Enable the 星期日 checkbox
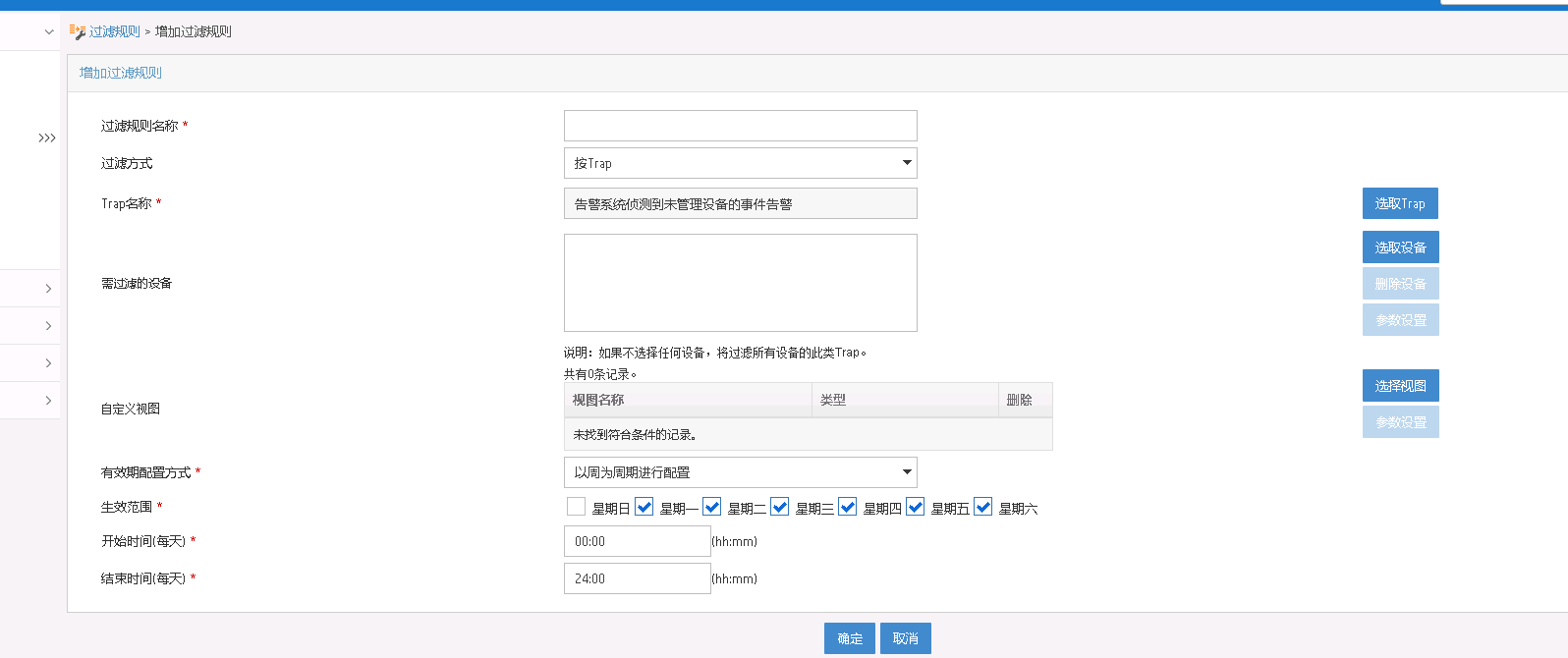This screenshot has height=658, width=1568. click(x=577, y=507)
